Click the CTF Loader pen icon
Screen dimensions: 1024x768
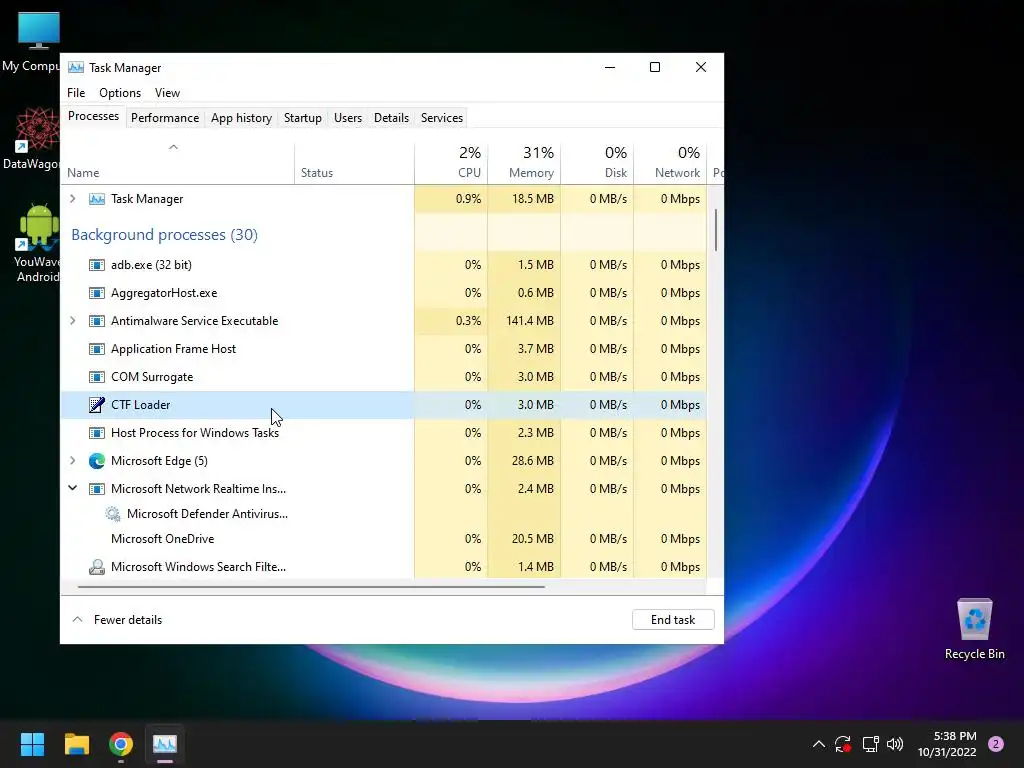point(97,405)
